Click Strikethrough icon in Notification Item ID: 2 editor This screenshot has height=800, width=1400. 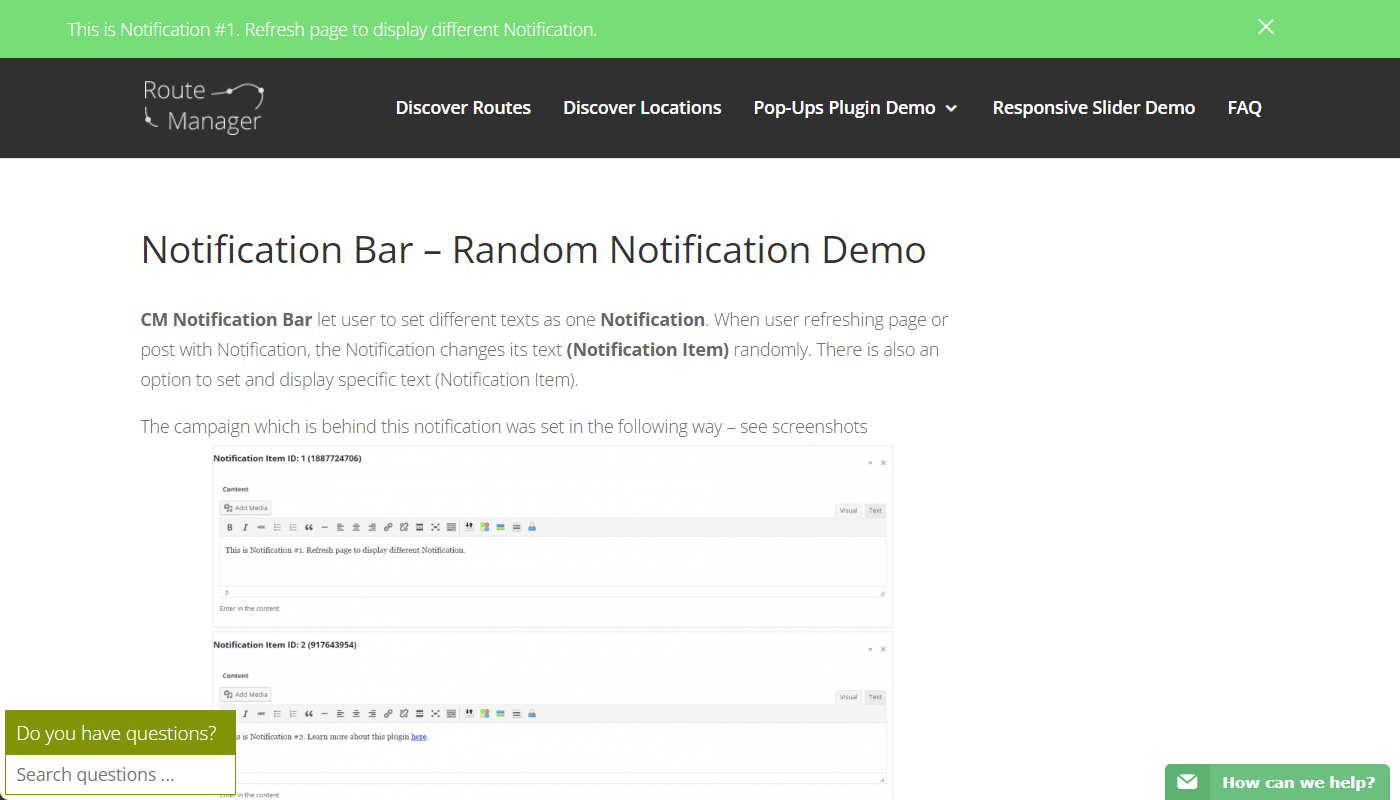pos(261,713)
